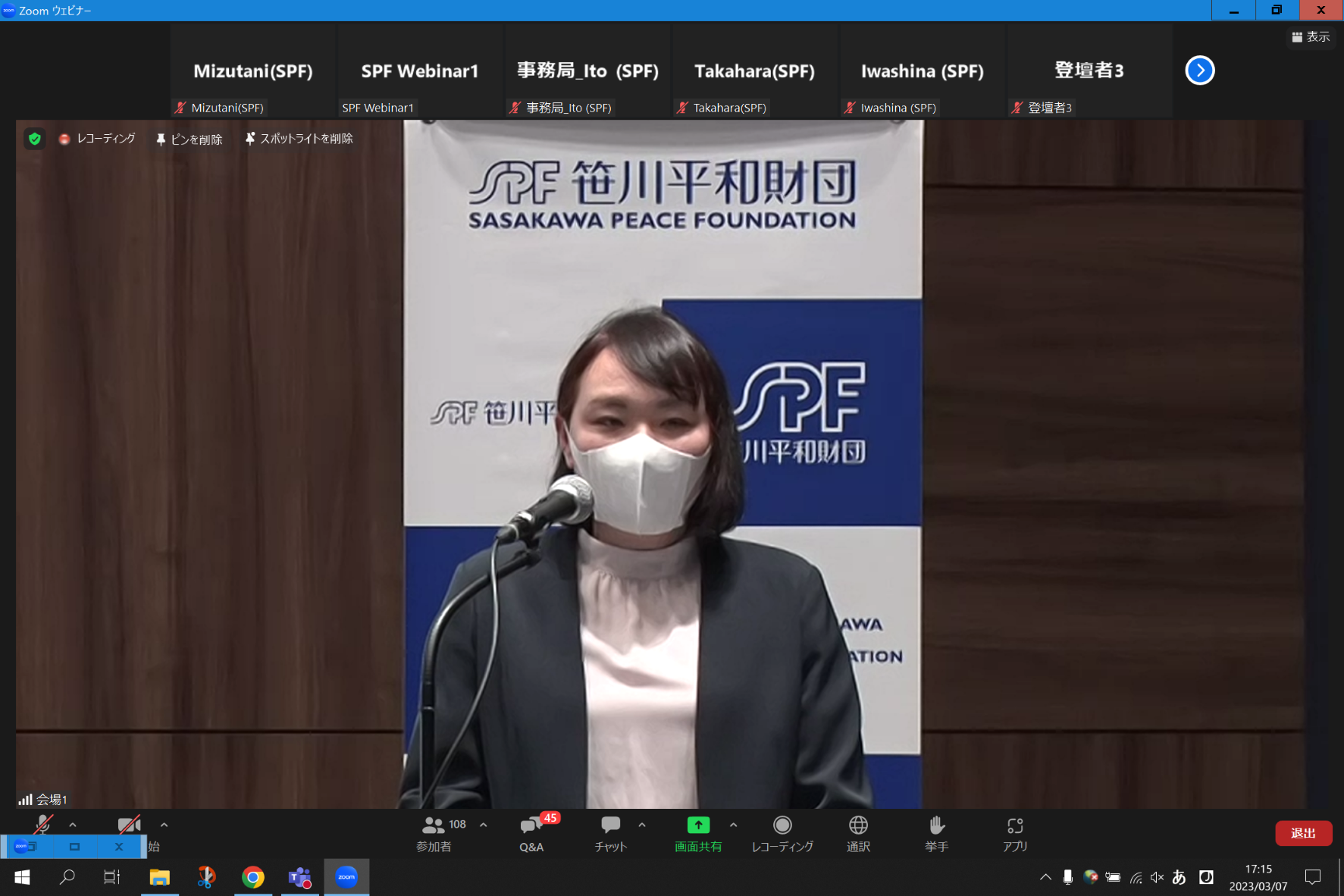Raise hand with 挙手 icon
The width and height of the screenshot is (1344, 896).
point(937,834)
